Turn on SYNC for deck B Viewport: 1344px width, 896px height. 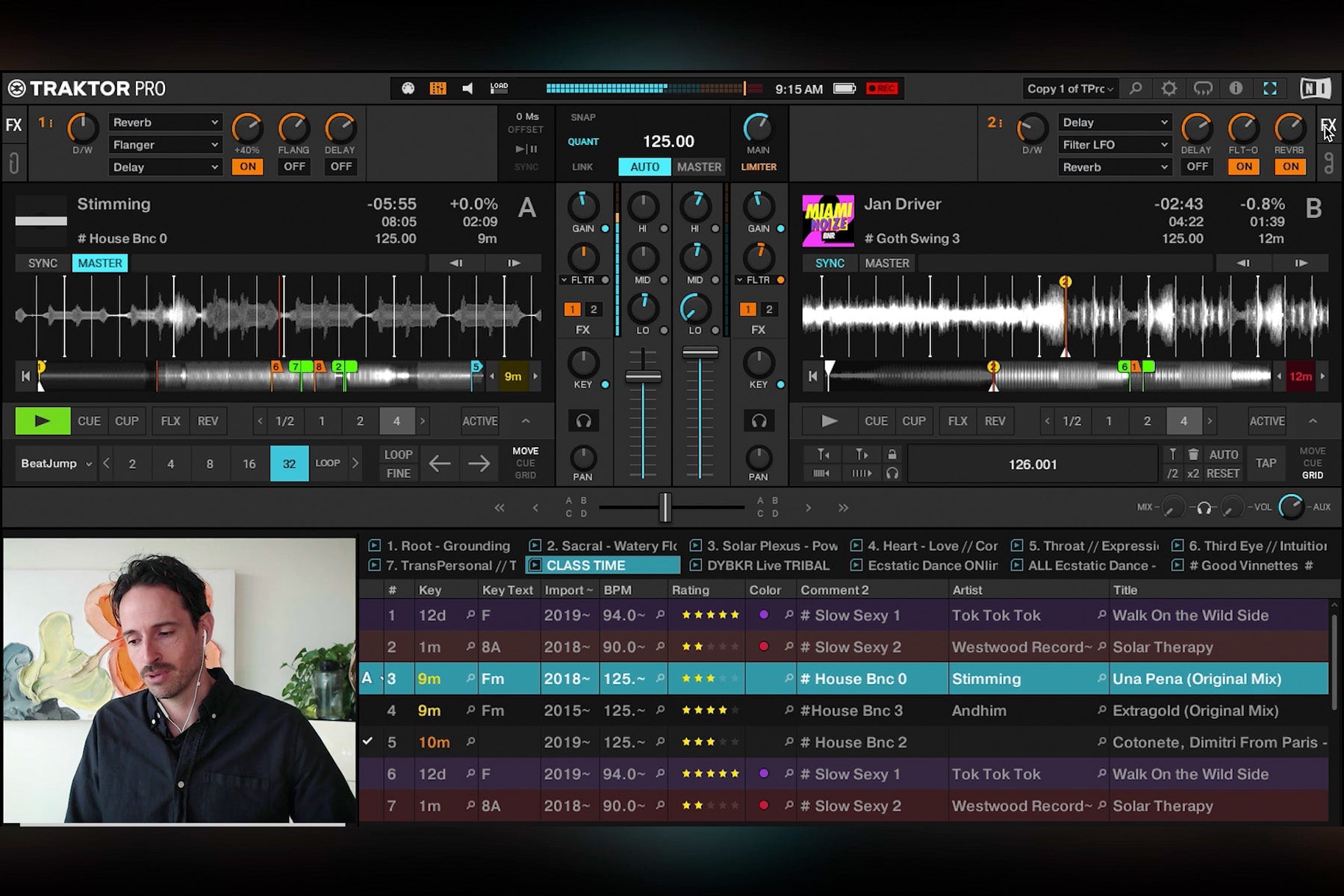pyautogui.click(x=829, y=263)
